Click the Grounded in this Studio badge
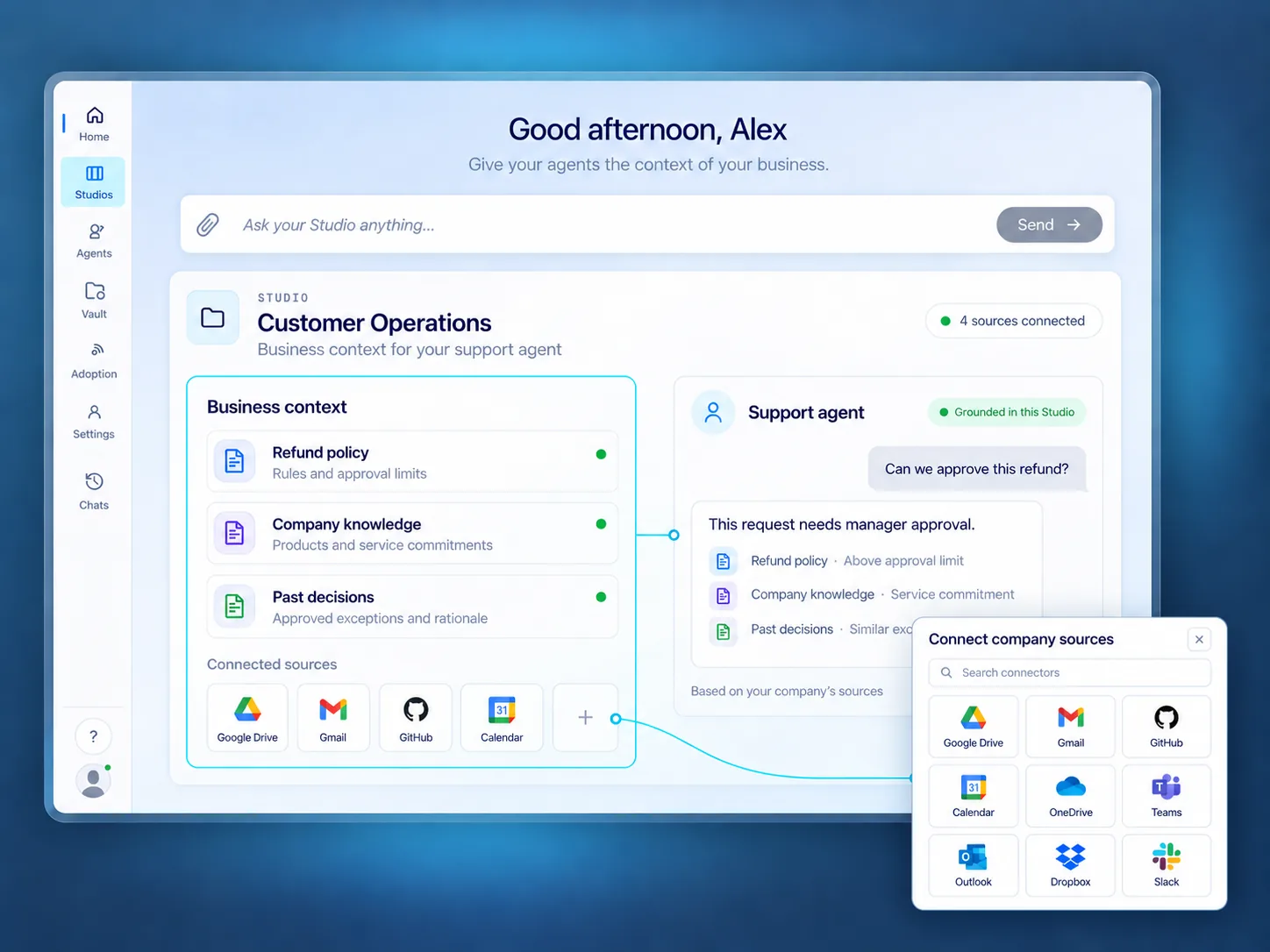The width and height of the screenshot is (1270, 952). click(x=1007, y=412)
